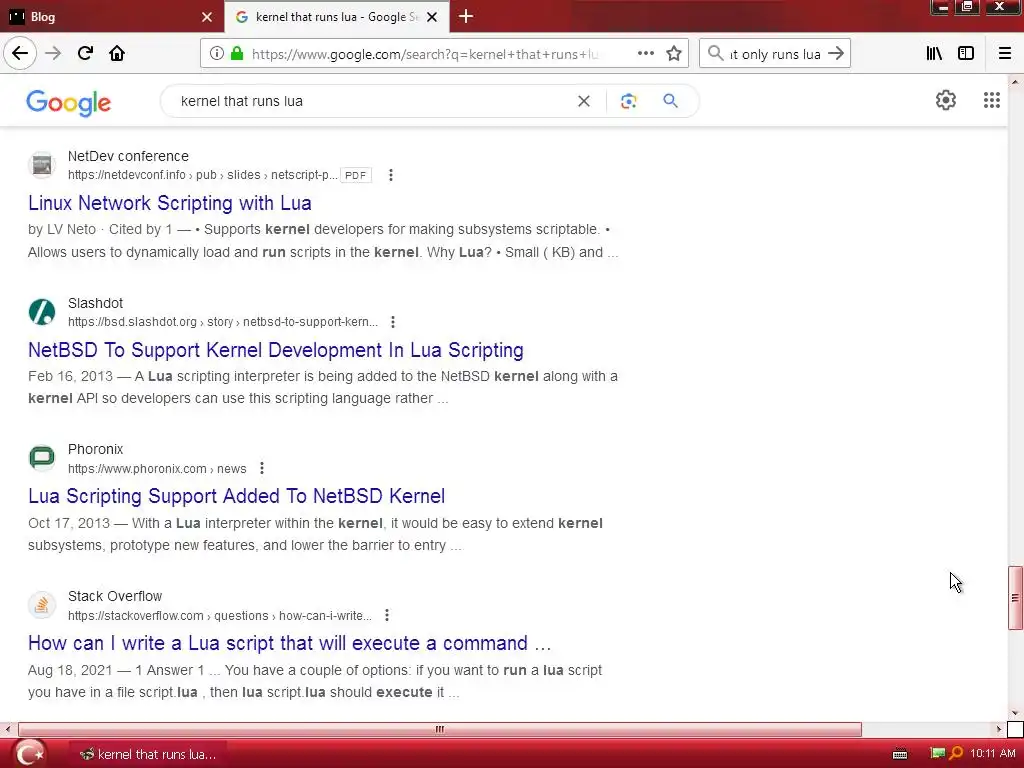This screenshot has width=1024, height=768.
Task: Select the kernel that runs lua taskbar item
Action: pyautogui.click(x=148, y=754)
